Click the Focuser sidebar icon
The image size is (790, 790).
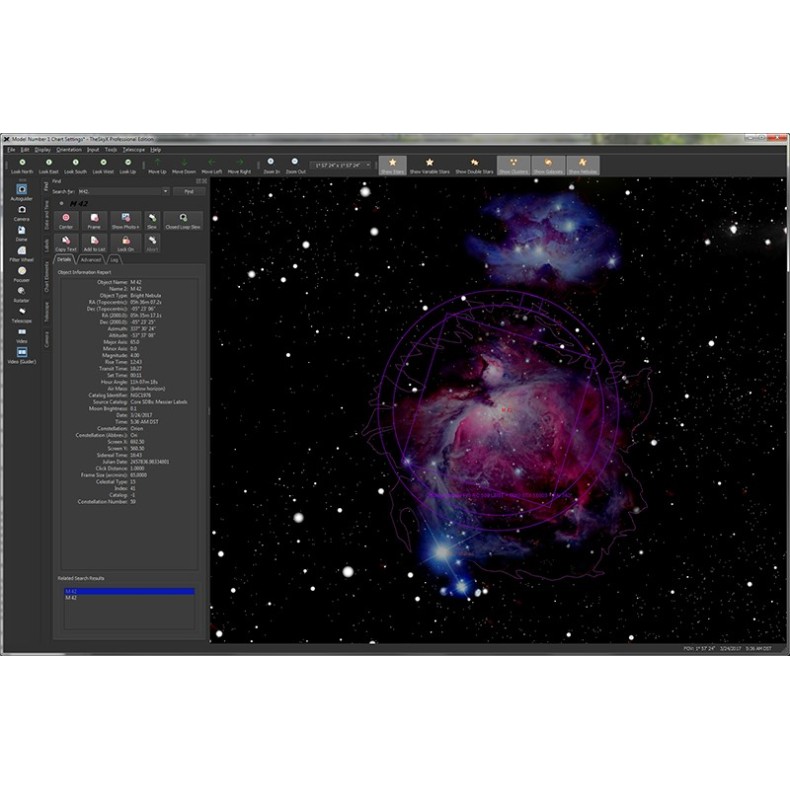(22, 273)
